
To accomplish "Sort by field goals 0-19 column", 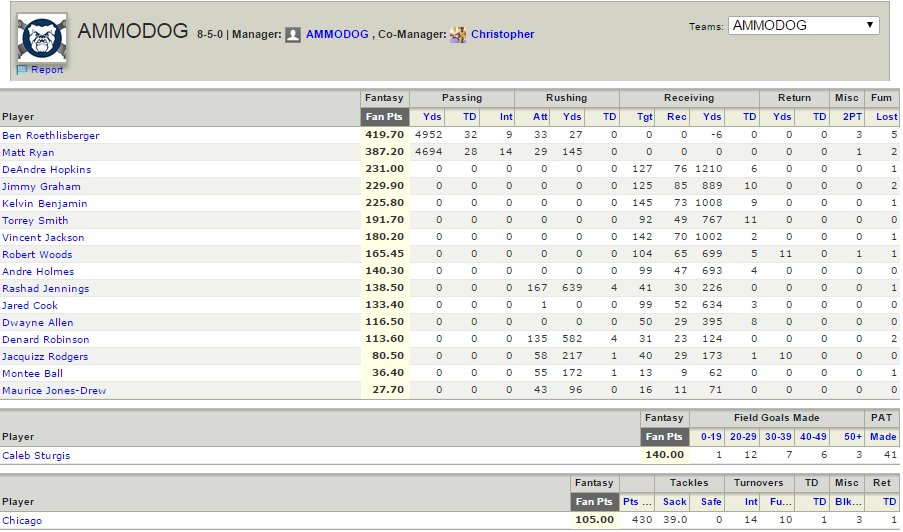I will (x=711, y=437).
